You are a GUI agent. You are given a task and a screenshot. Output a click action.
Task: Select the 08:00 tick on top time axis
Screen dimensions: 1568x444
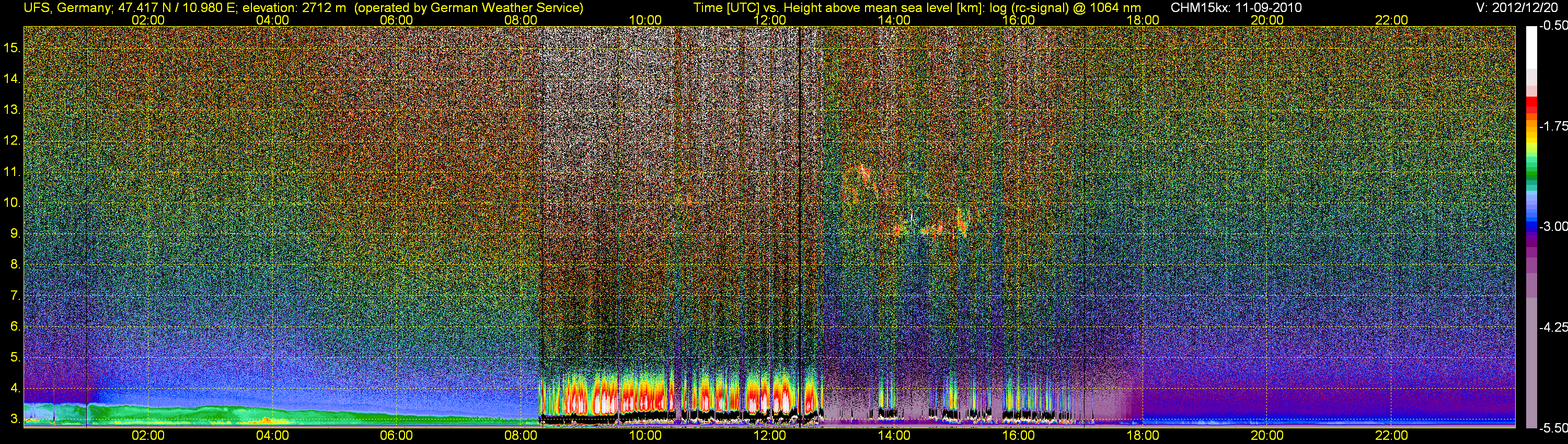(x=521, y=20)
